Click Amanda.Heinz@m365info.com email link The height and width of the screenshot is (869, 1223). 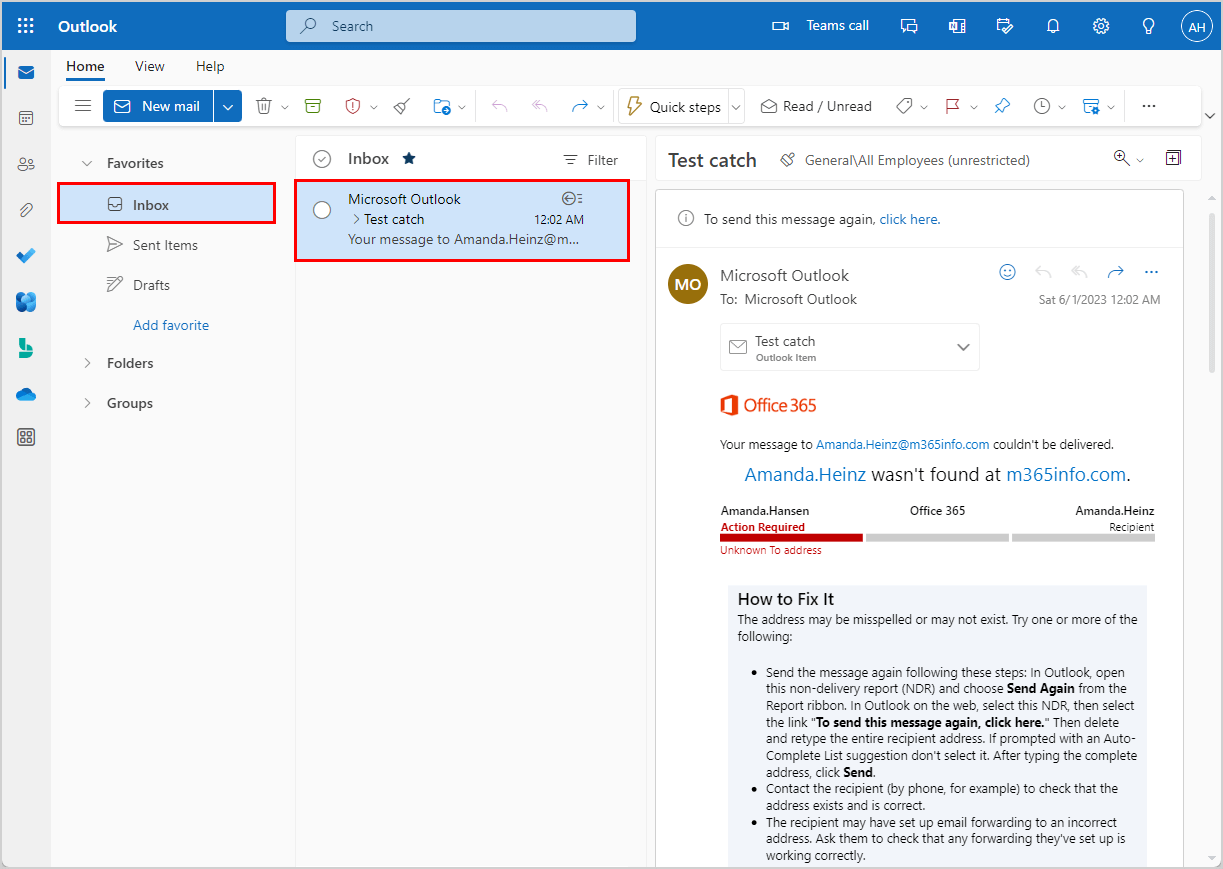[903, 444]
